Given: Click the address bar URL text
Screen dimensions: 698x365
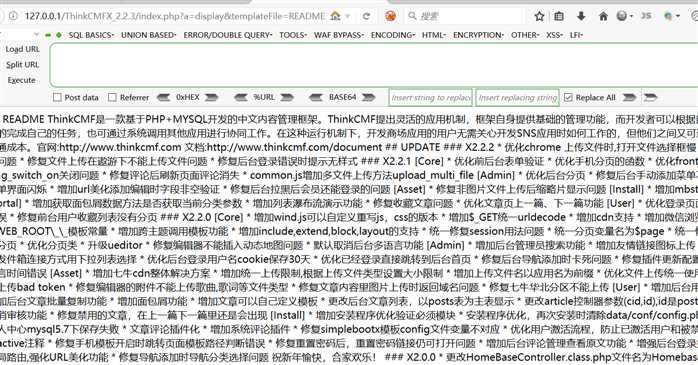Looking at the screenshot, I should 175,16.
